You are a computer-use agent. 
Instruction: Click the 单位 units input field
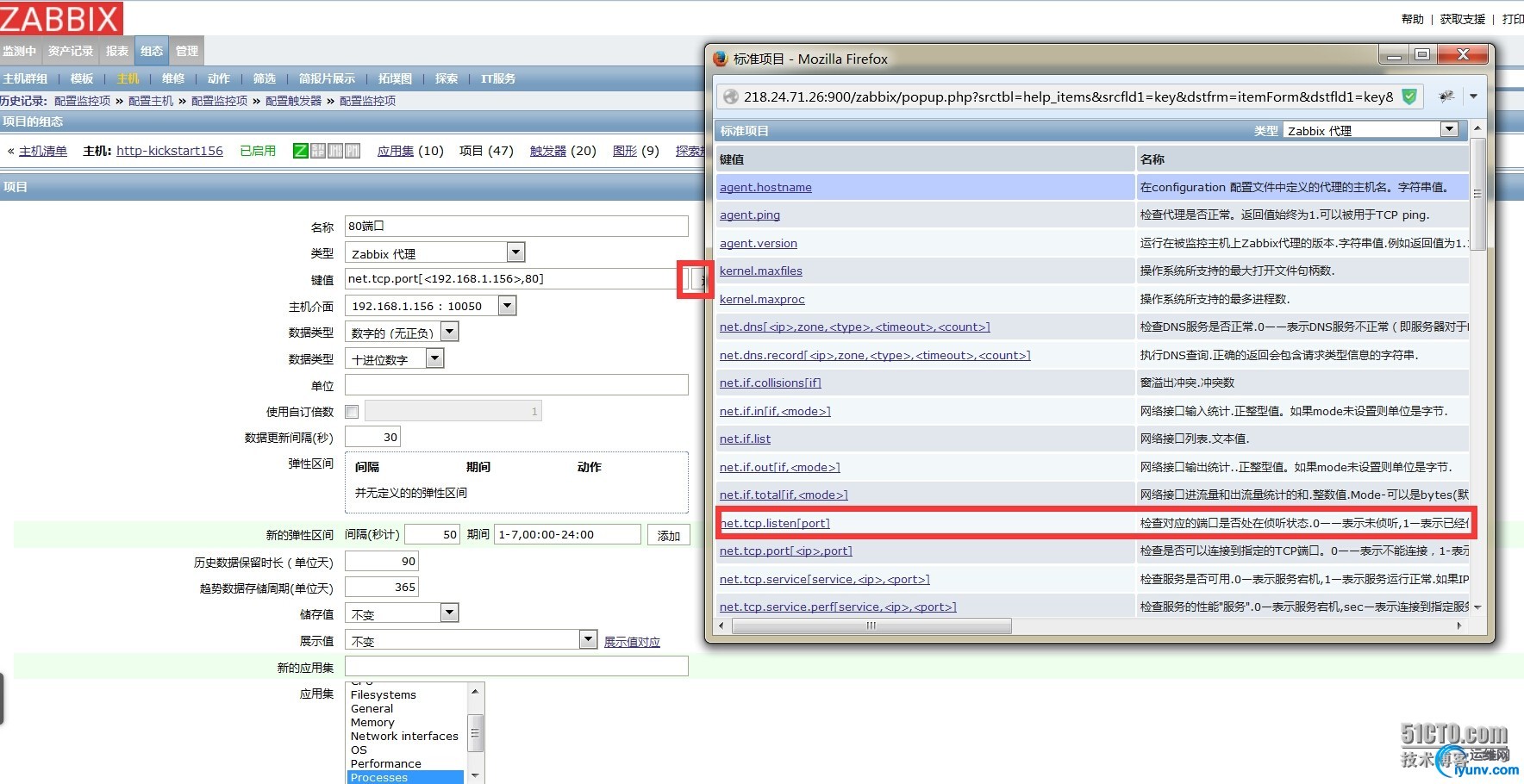(x=516, y=385)
